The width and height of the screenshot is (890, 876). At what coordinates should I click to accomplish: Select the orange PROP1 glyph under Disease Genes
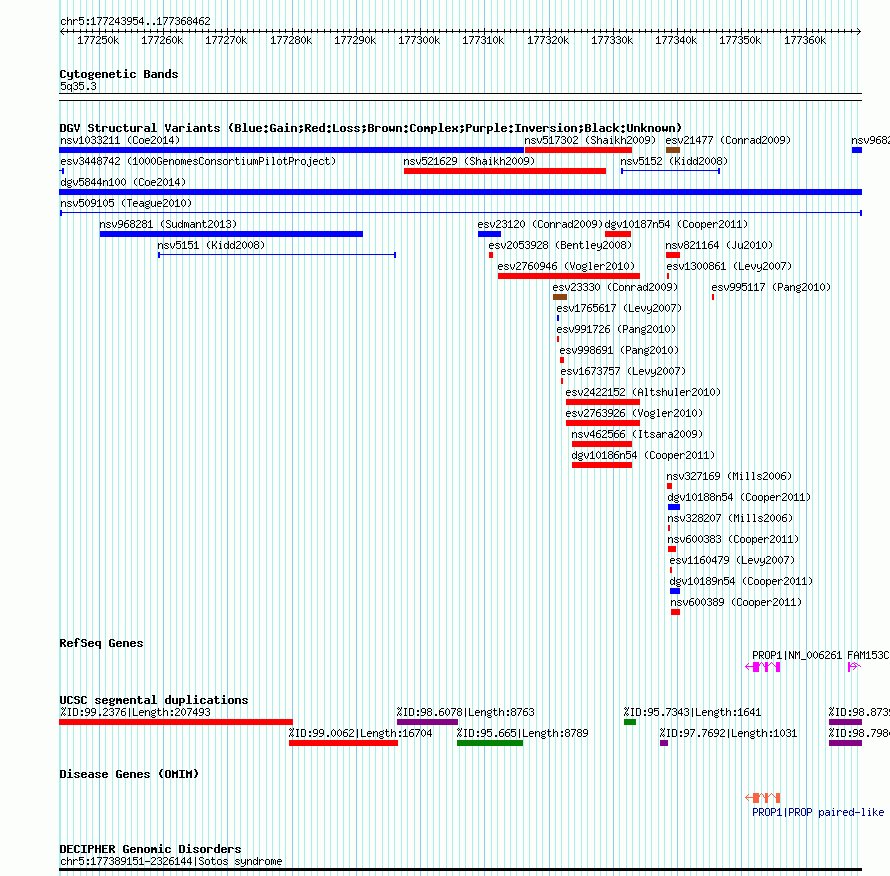[x=763, y=798]
